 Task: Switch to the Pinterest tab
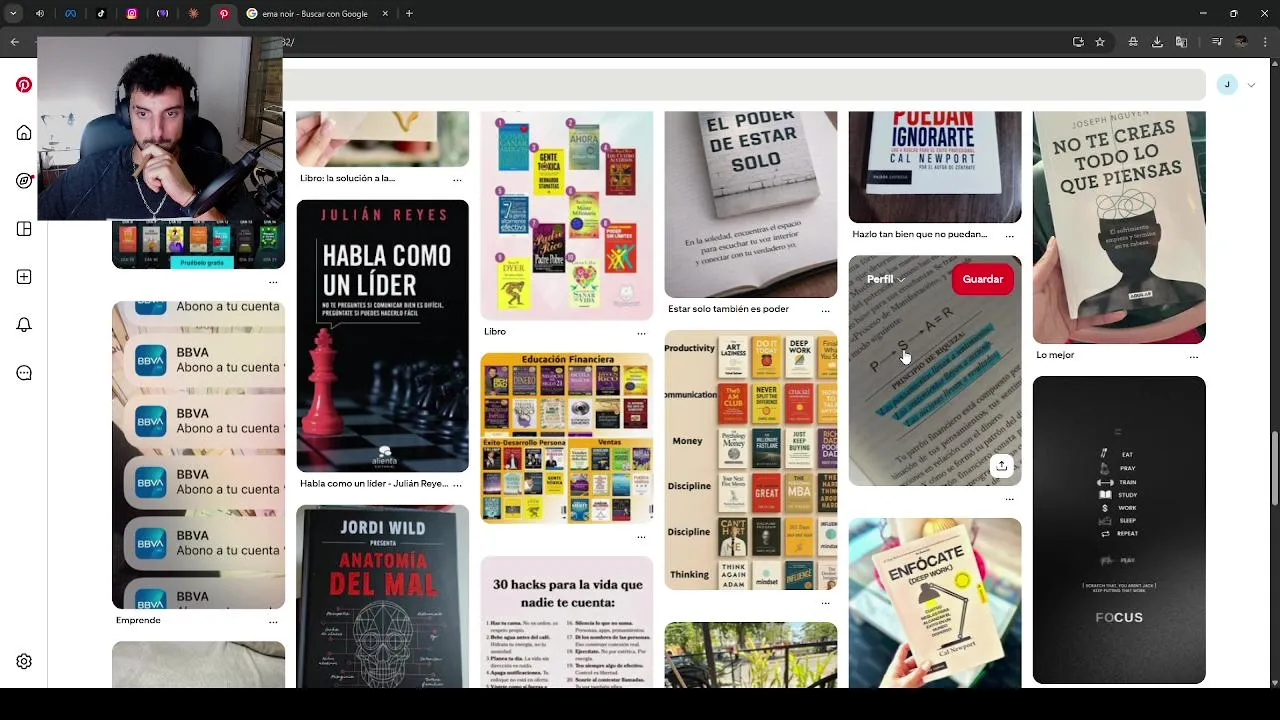click(223, 14)
